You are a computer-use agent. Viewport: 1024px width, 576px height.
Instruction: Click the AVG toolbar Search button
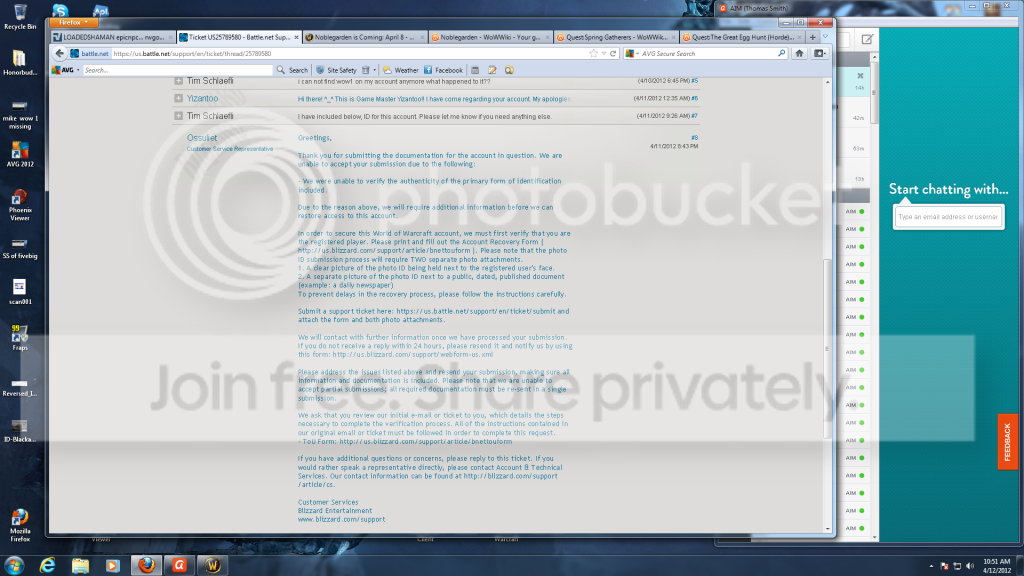[292, 70]
